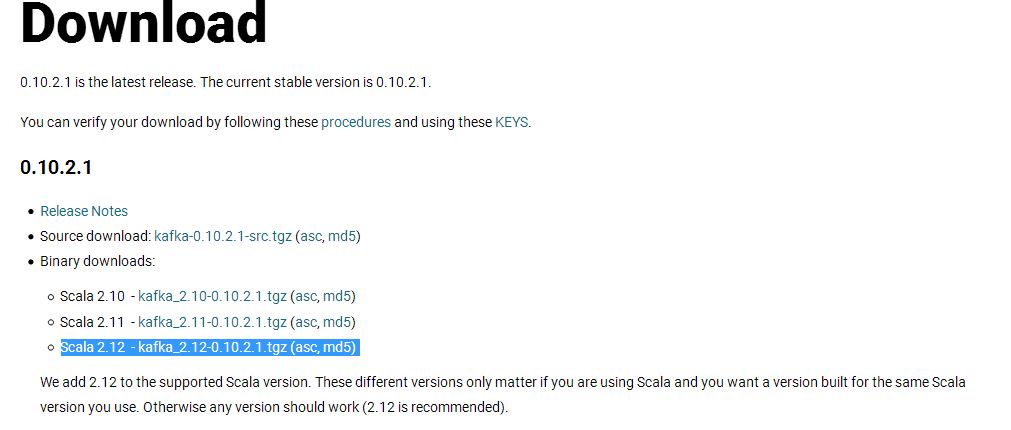Open the asc signature for source download
Viewport: 1011px width, 430px height.
[311, 236]
